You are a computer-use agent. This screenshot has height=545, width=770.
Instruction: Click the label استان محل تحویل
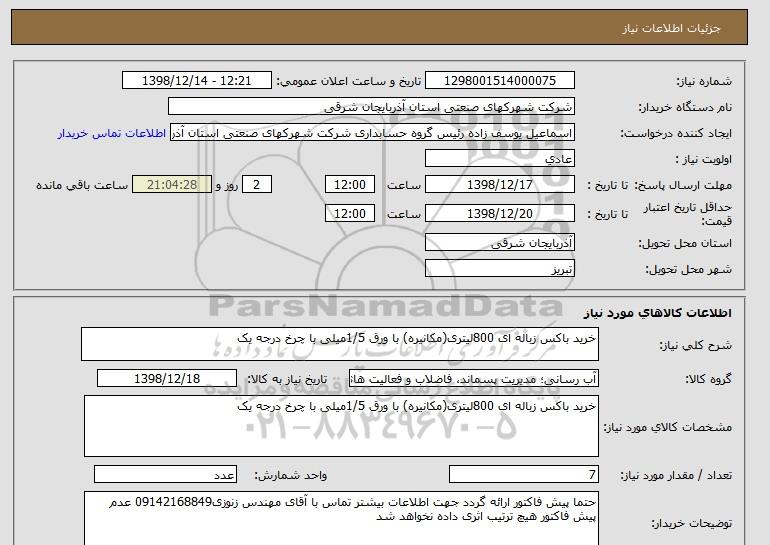(685, 244)
